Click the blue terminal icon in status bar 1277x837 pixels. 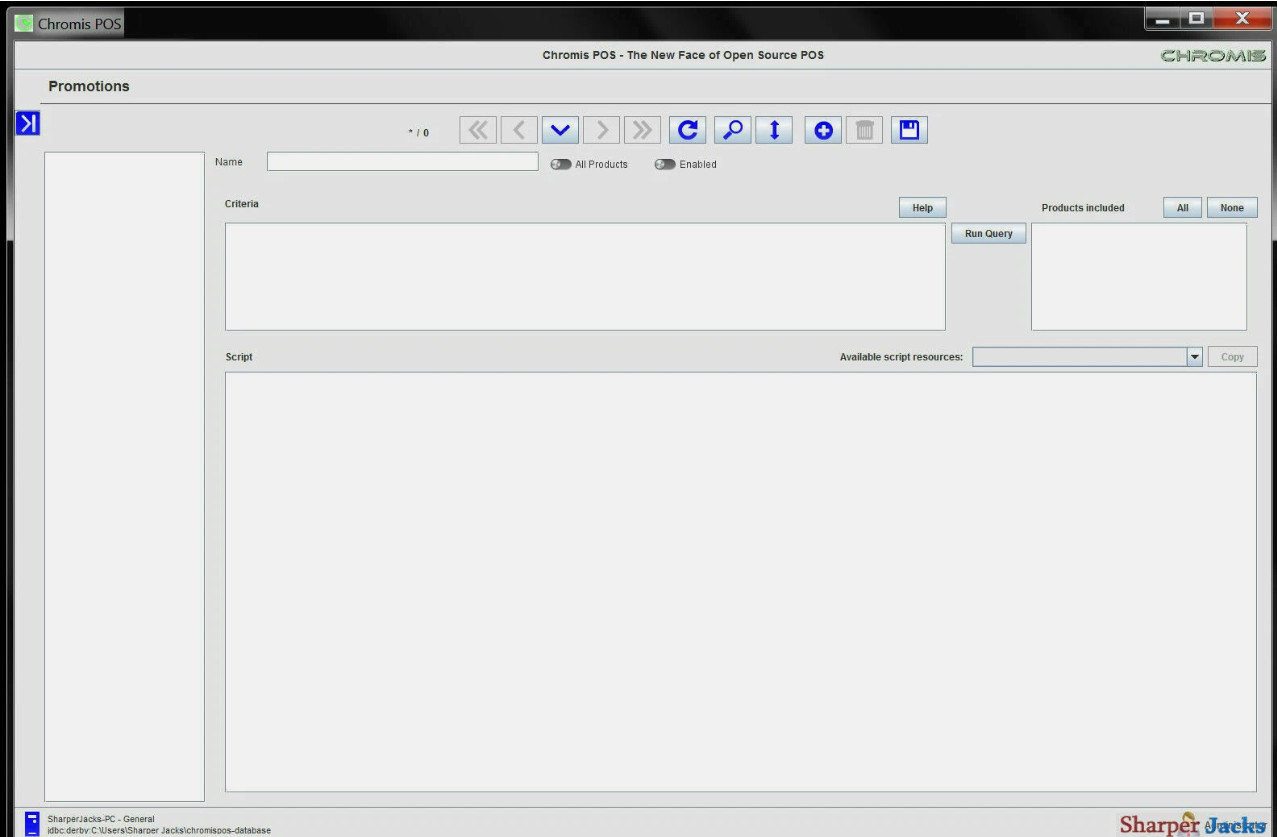[x=32, y=823]
